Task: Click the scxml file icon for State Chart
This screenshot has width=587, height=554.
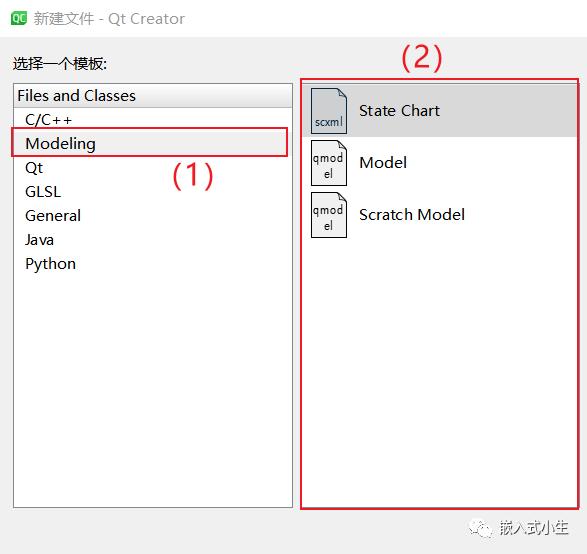Action: pos(329,111)
